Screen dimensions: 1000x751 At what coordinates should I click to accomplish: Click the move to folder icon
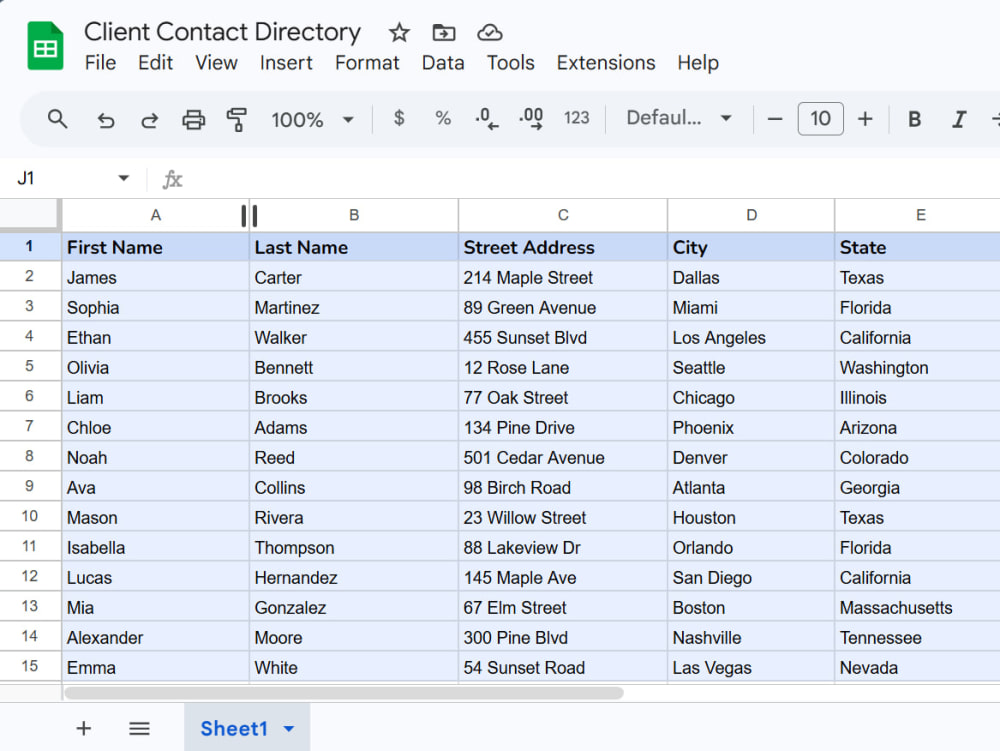[444, 33]
